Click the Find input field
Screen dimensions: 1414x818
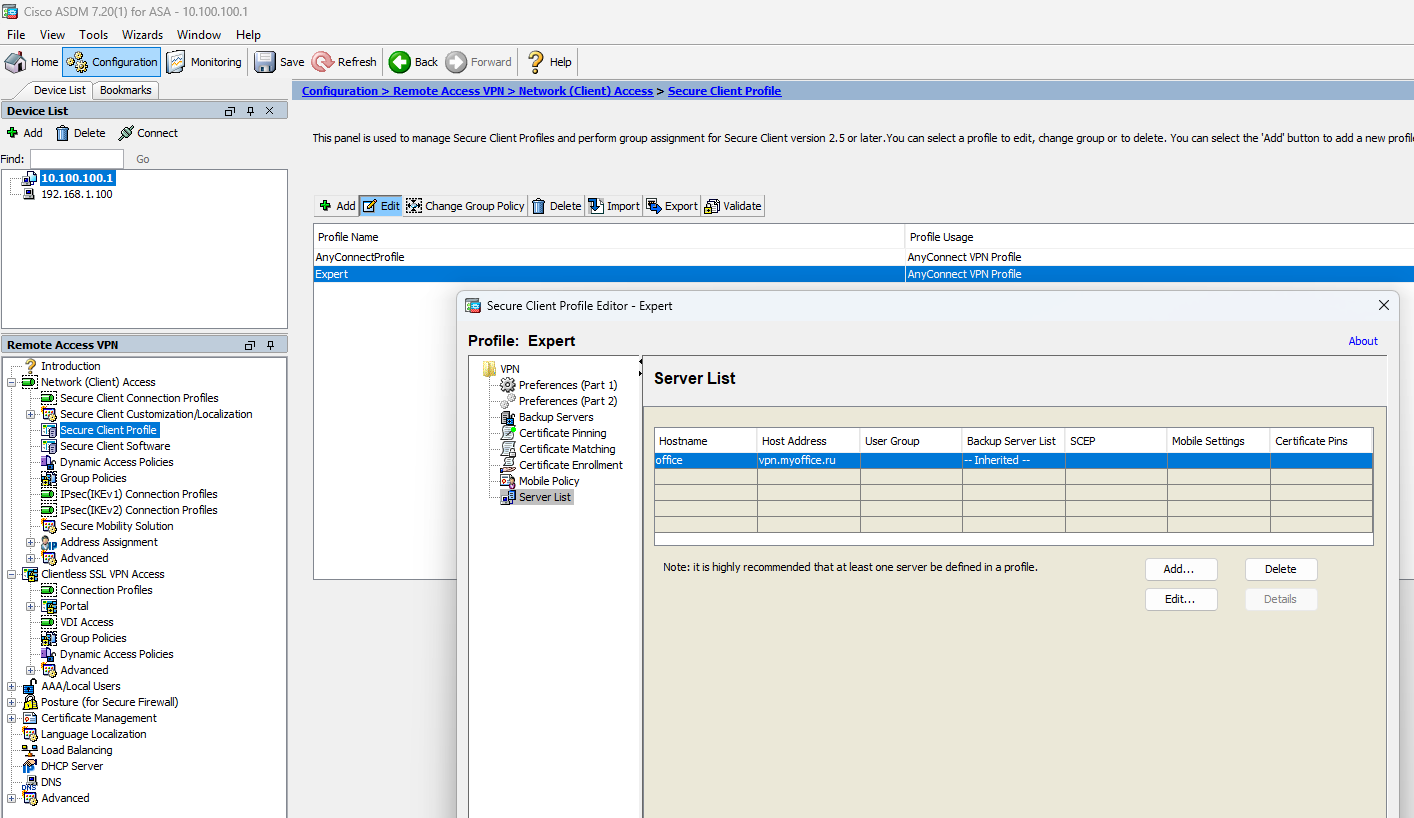tap(77, 159)
